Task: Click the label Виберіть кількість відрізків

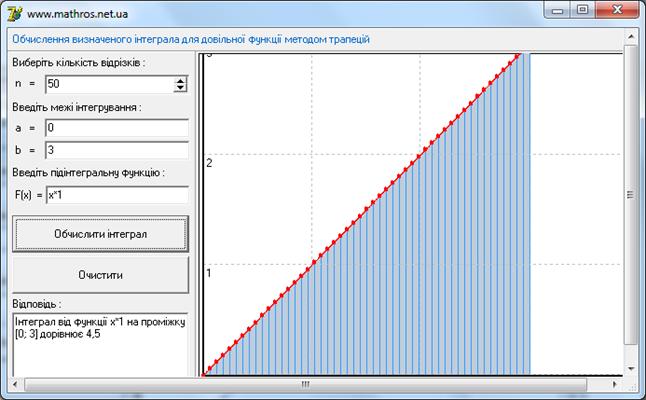Action: (x=78, y=63)
